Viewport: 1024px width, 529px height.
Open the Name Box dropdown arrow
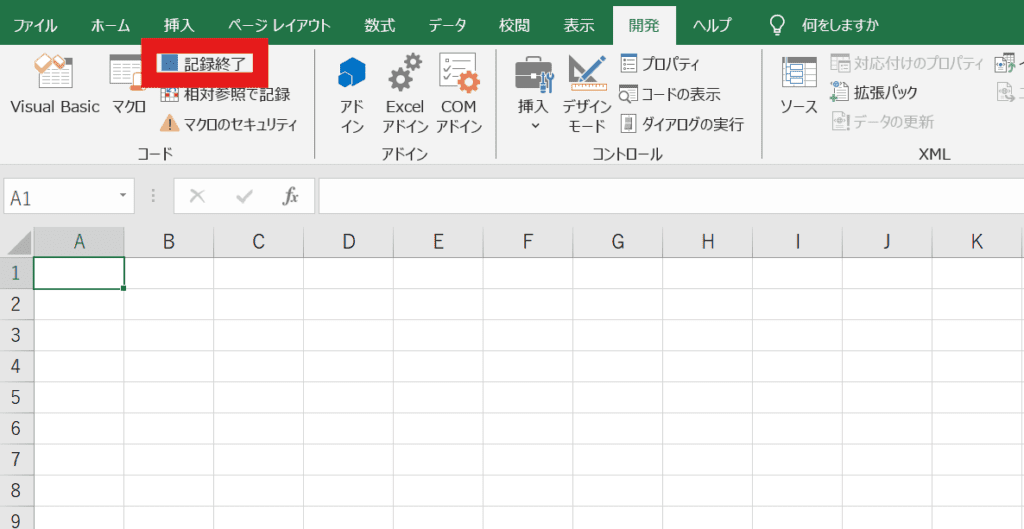(x=123, y=196)
